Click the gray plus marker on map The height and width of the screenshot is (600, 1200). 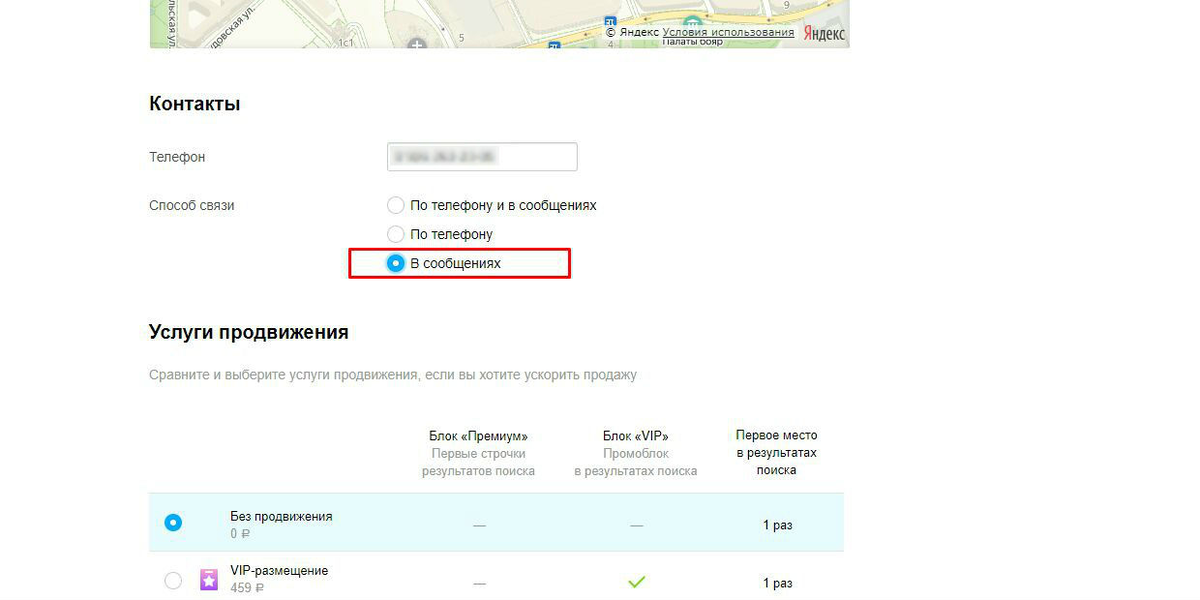coord(417,44)
